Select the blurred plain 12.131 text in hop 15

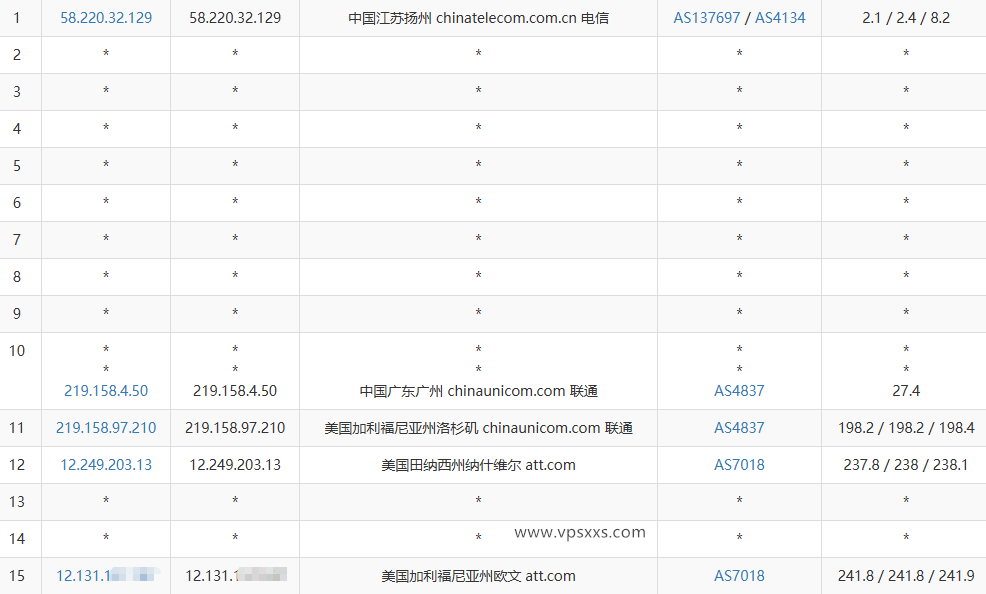235,575
